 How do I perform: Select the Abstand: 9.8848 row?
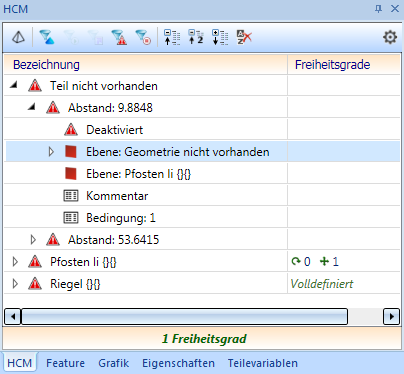[202, 108]
